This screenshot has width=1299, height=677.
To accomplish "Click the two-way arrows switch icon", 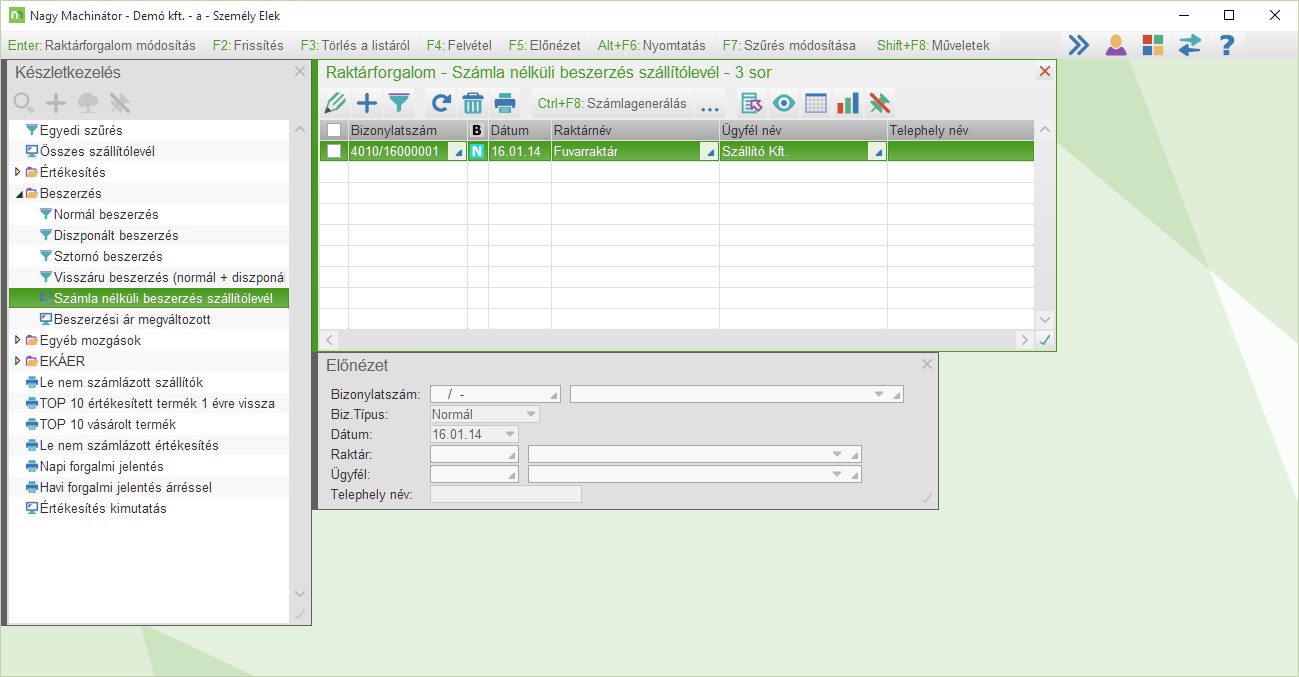I will [1190, 45].
